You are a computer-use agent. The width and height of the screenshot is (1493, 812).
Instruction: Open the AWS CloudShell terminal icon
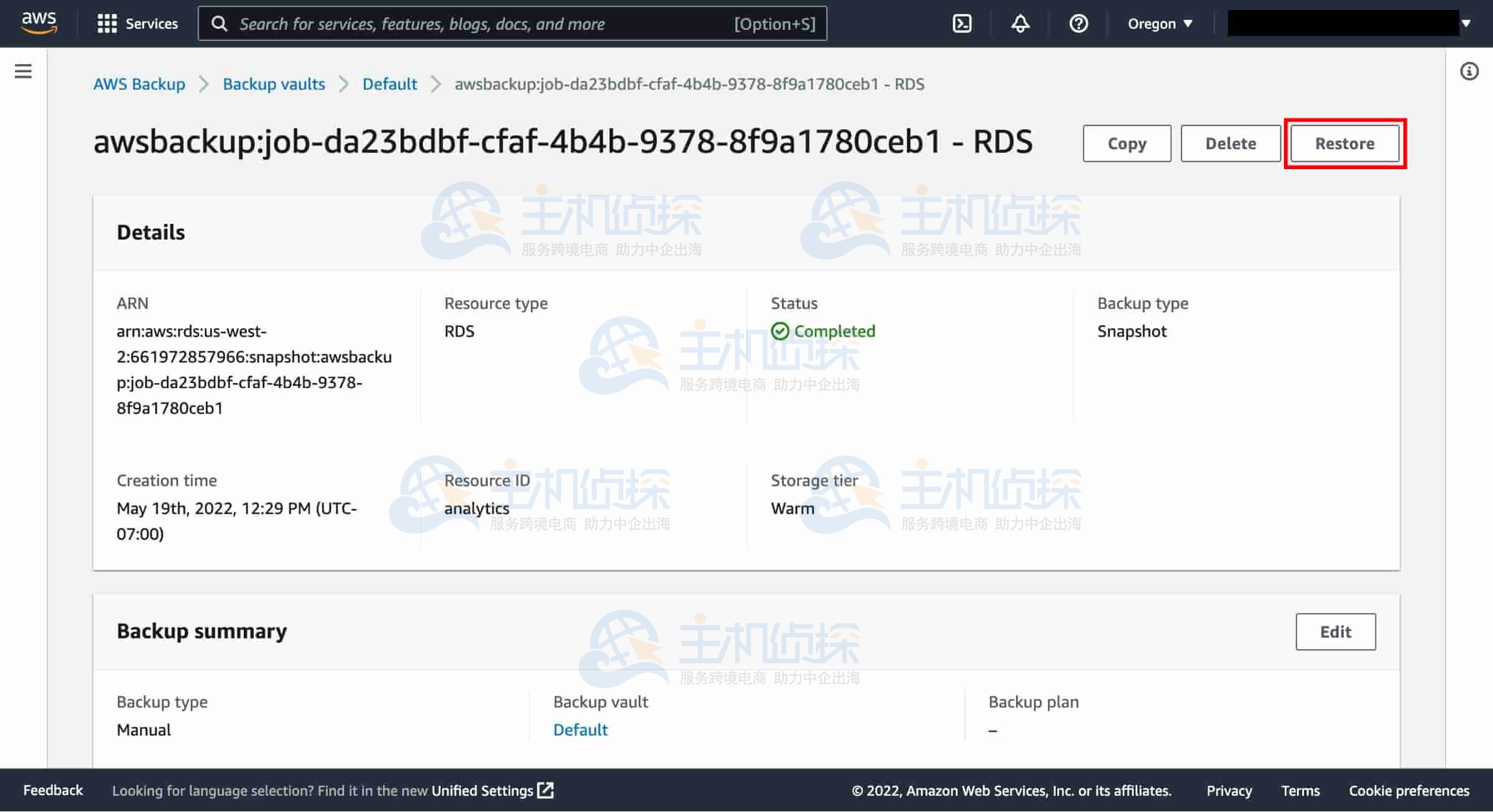pyautogui.click(x=962, y=23)
